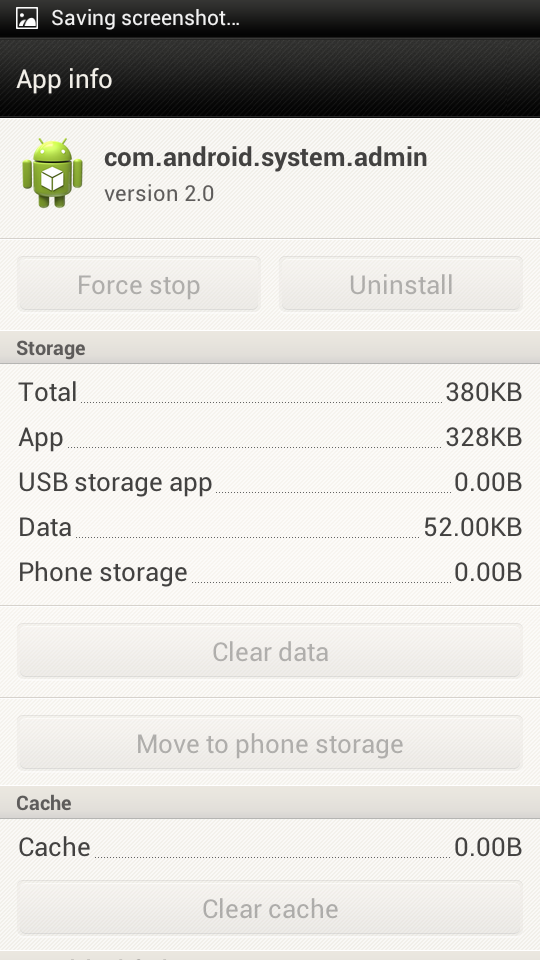
Task: Select the Cache section header
Action: pyautogui.click(x=270, y=803)
